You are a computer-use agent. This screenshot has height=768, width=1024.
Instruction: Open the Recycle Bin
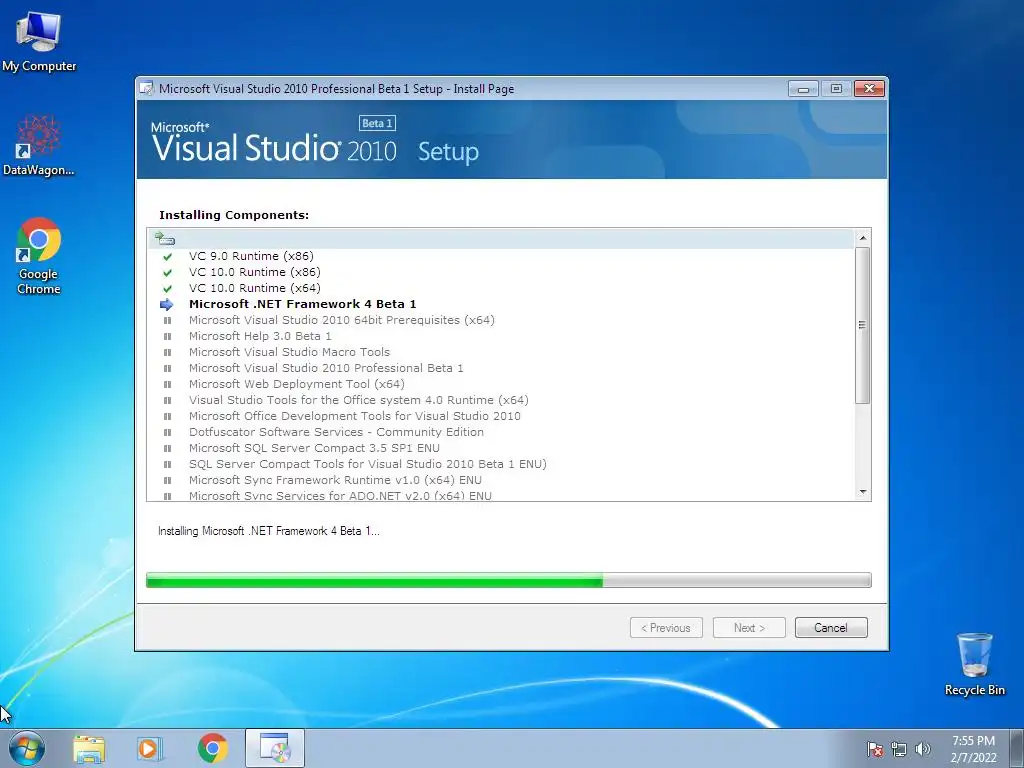pos(974,664)
